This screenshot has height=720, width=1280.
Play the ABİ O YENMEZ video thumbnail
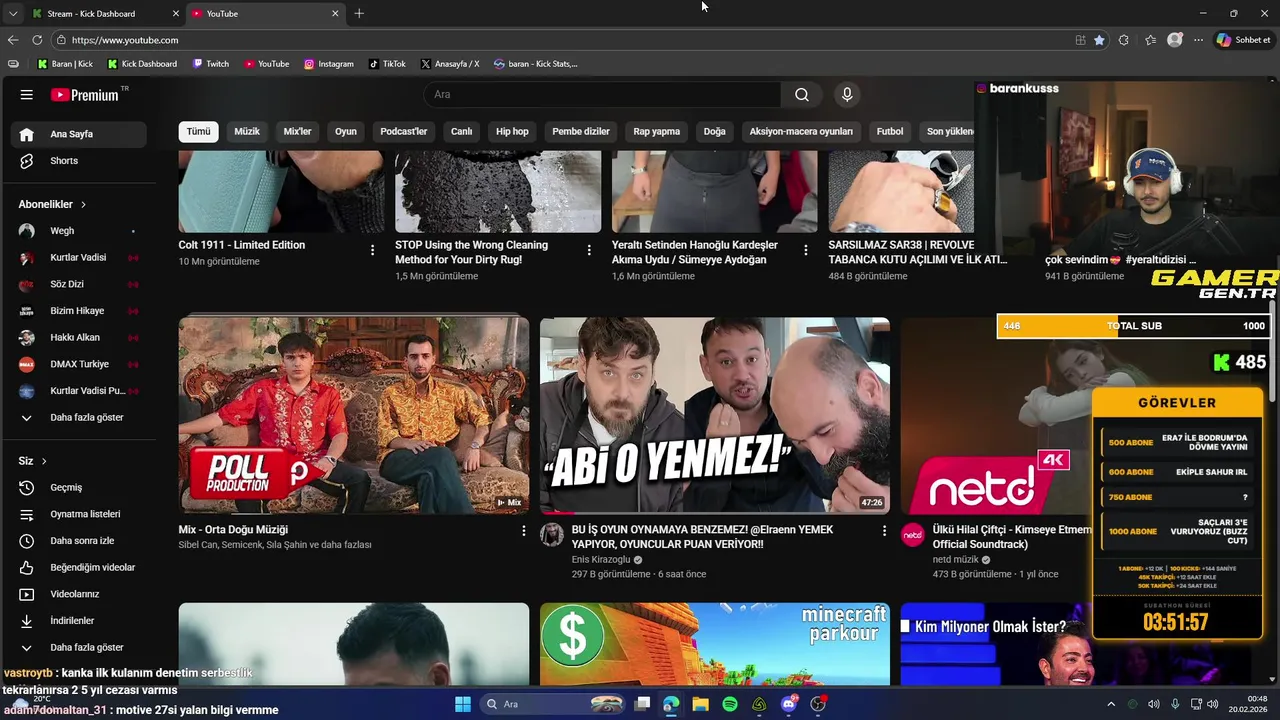tap(715, 416)
